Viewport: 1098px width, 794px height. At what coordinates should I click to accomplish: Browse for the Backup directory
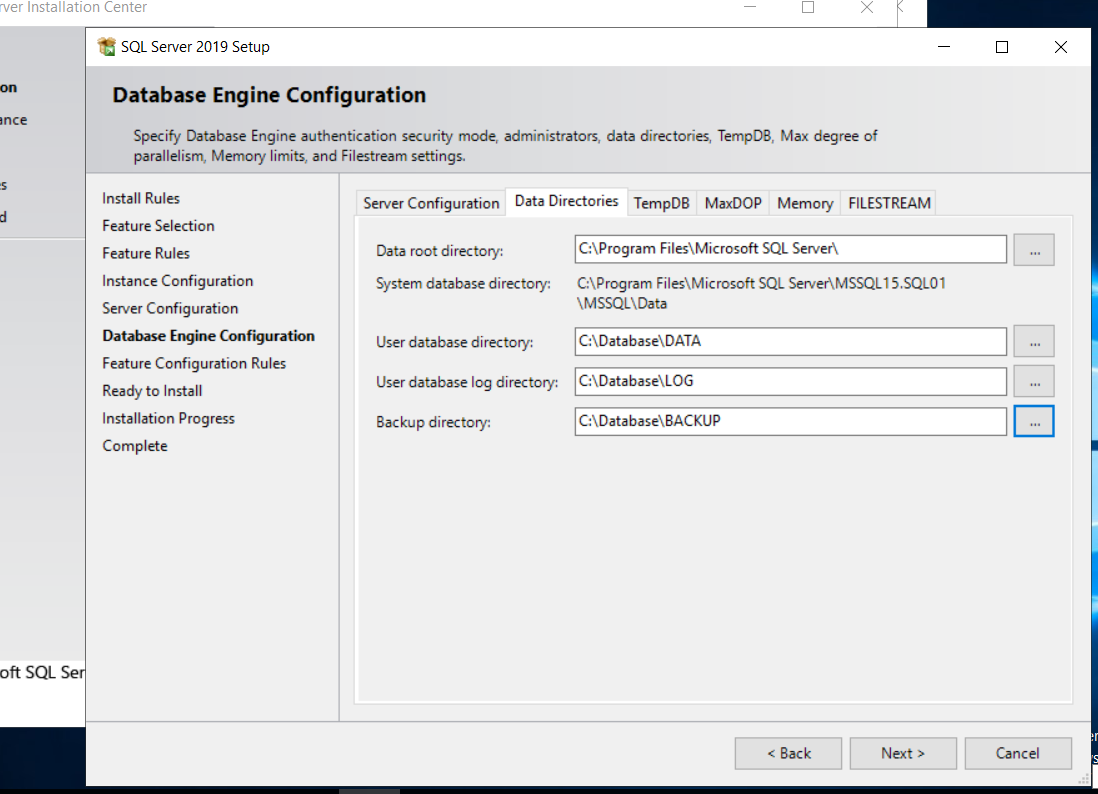pos(1034,422)
